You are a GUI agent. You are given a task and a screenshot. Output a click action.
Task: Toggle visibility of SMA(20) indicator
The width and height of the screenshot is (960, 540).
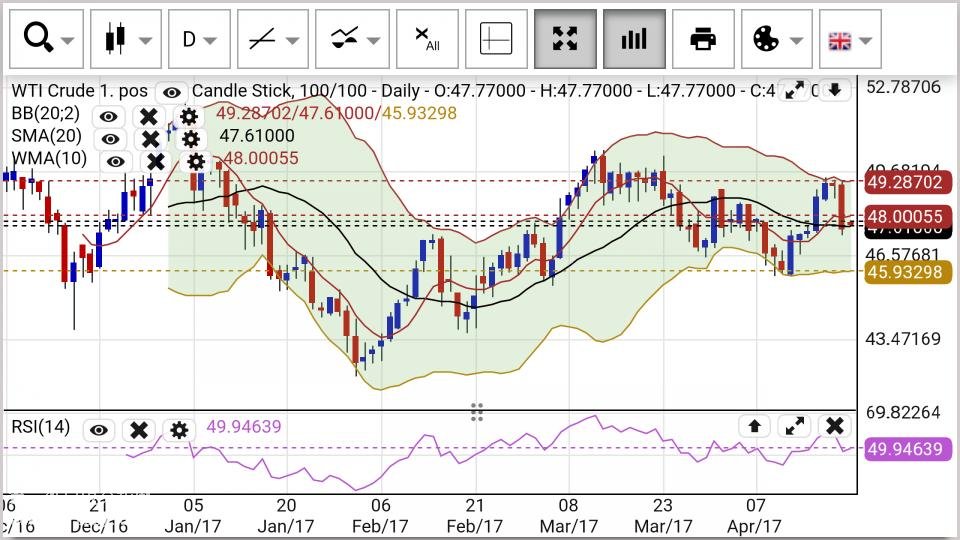110,138
